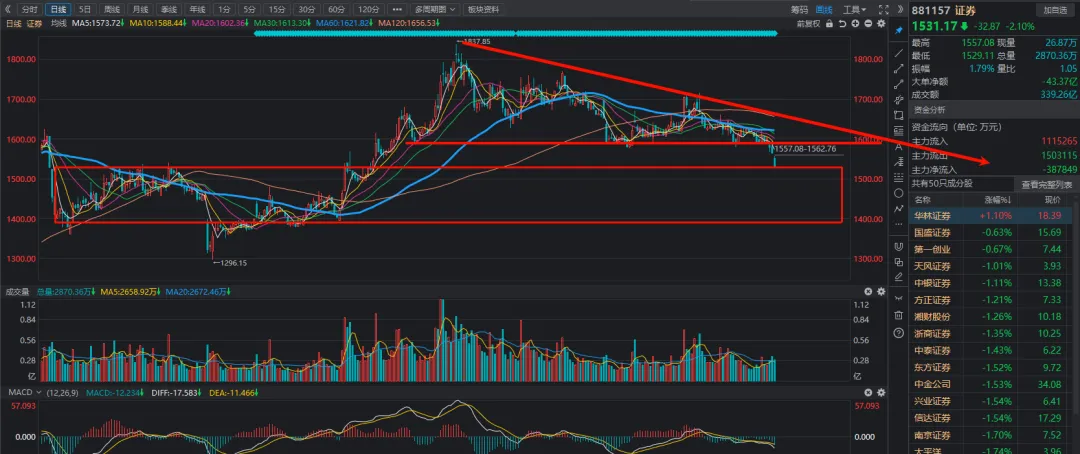The width and height of the screenshot is (1080, 454).
Task: Click the edit drawing pencil icon
Action: [898, 277]
